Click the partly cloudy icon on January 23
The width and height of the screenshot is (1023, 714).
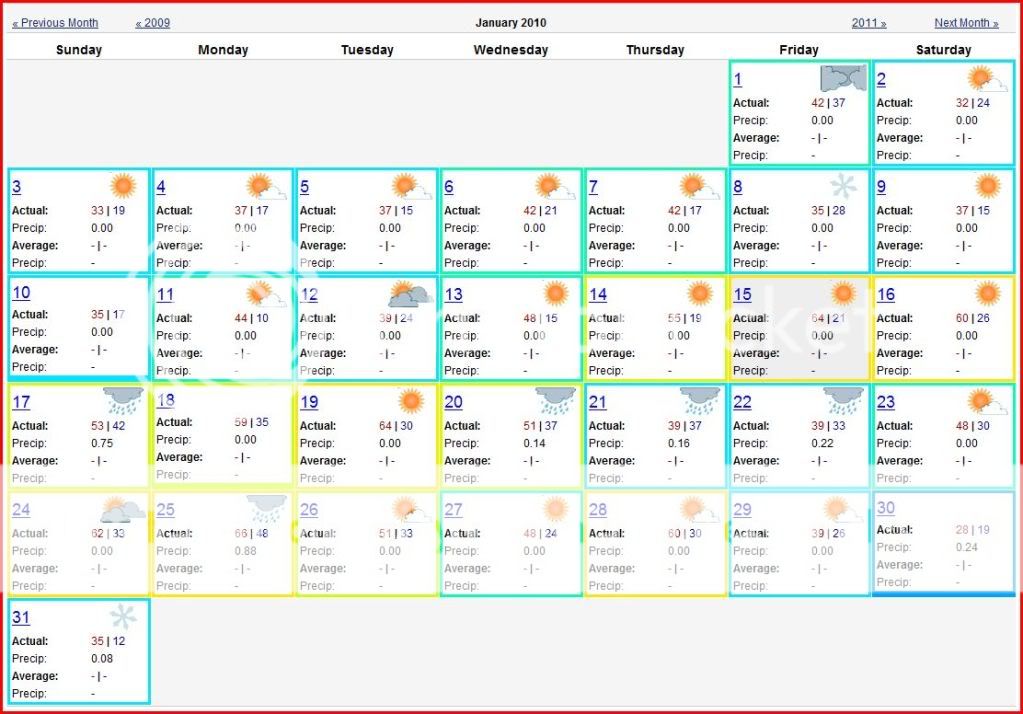(x=986, y=401)
